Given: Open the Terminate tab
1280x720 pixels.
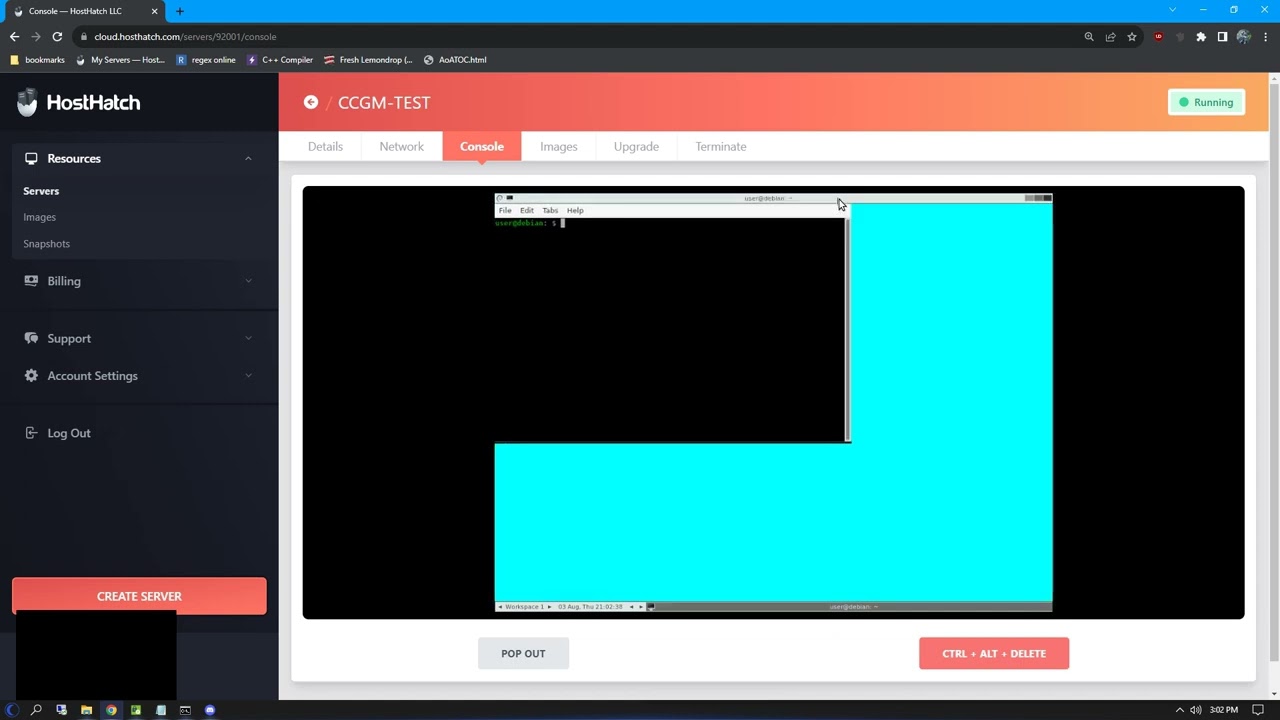Looking at the screenshot, I should 721,146.
